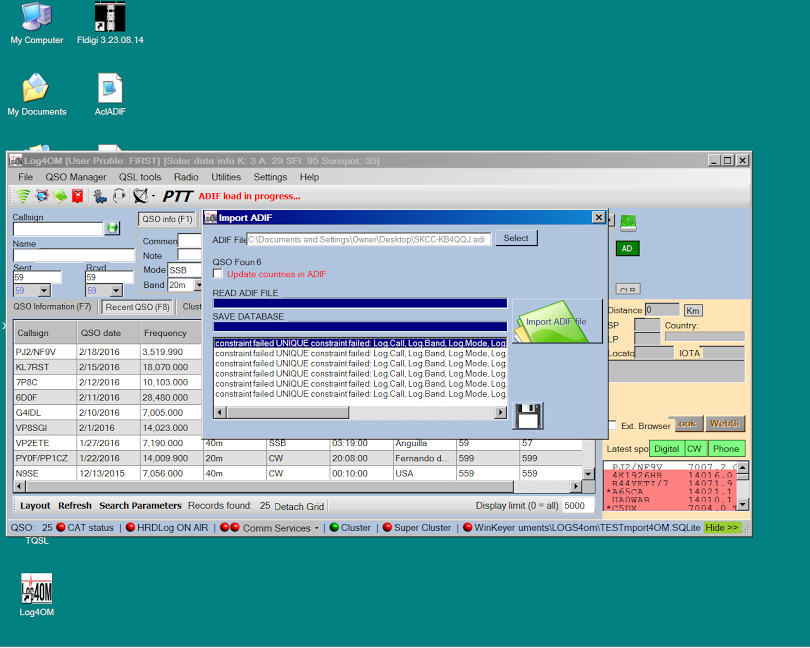
Task: Click the green AD indicator button
Action: [627, 249]
